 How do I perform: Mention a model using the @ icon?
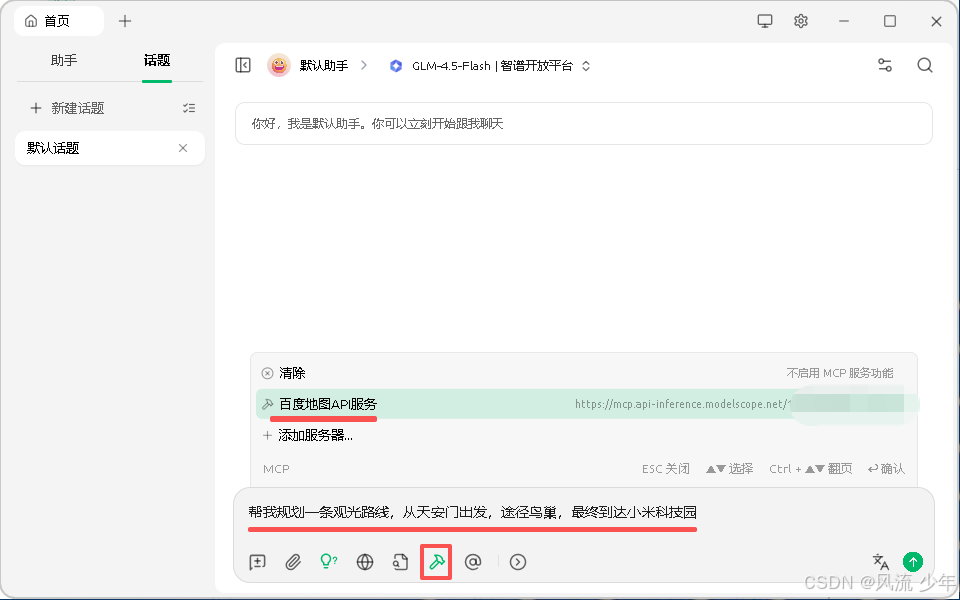473,562
